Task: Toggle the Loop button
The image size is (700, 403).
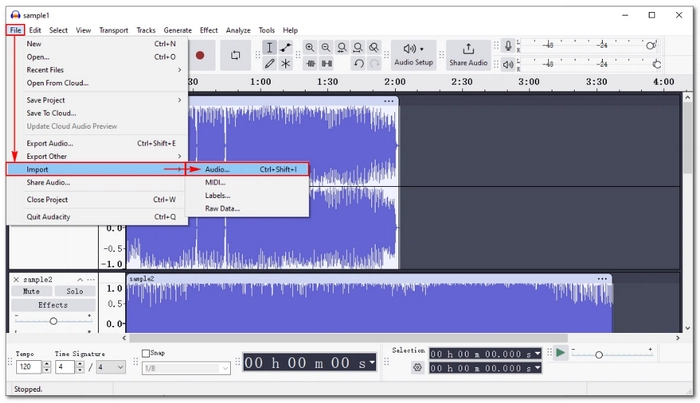Action: 235,55
